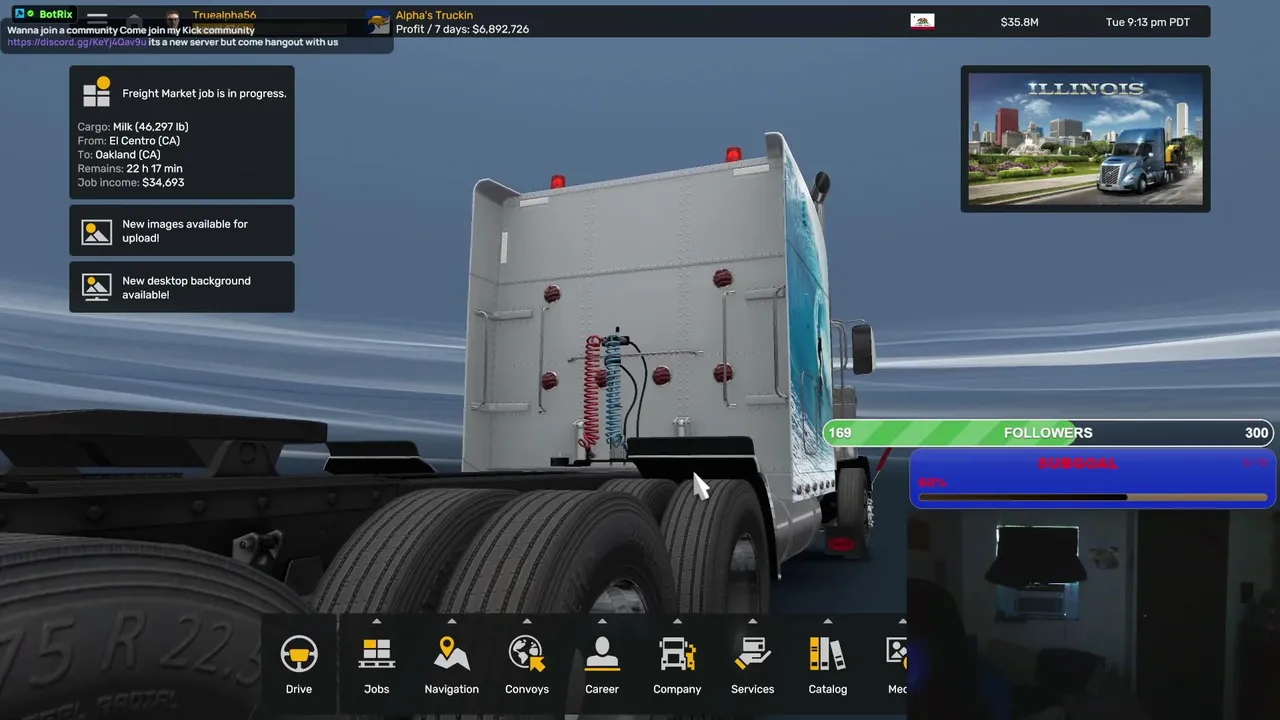Click the Tue 9:13 pm PDT clock

[x=1148, y=22]
